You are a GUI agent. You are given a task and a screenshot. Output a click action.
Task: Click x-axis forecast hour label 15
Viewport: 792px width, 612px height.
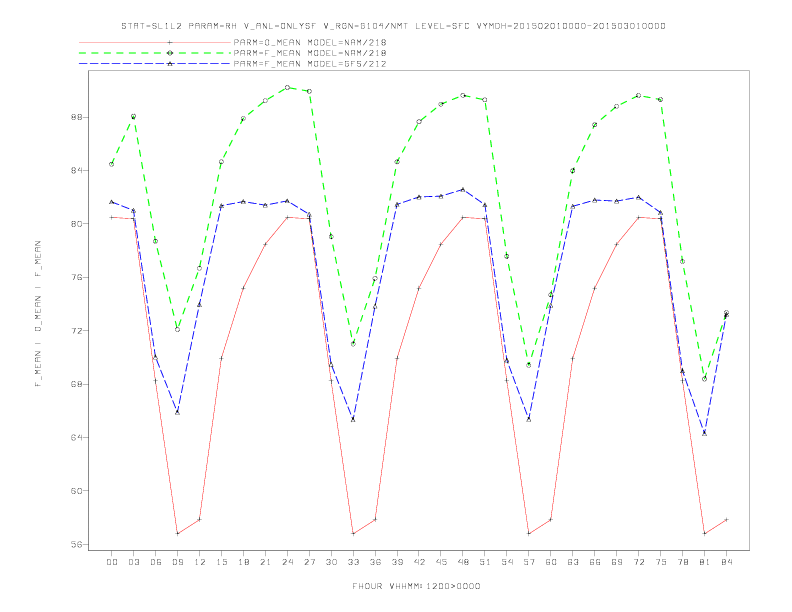tap(221, 562)
